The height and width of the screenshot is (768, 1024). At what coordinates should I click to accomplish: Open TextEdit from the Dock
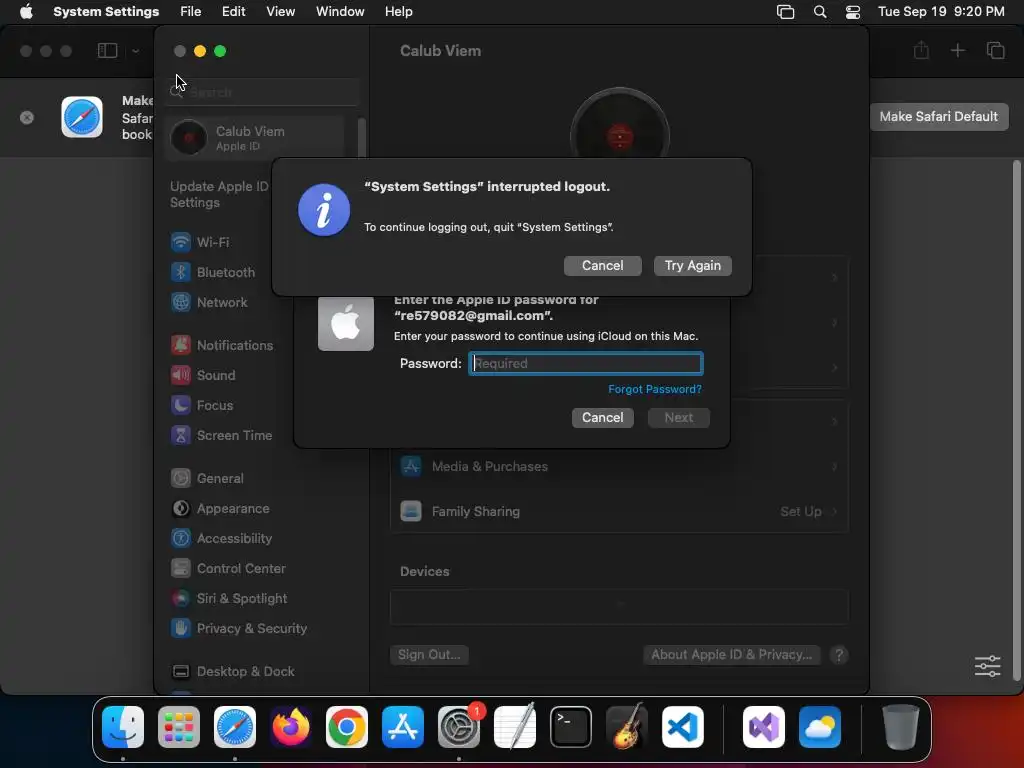pyautogui.click(x=515, y=726)
